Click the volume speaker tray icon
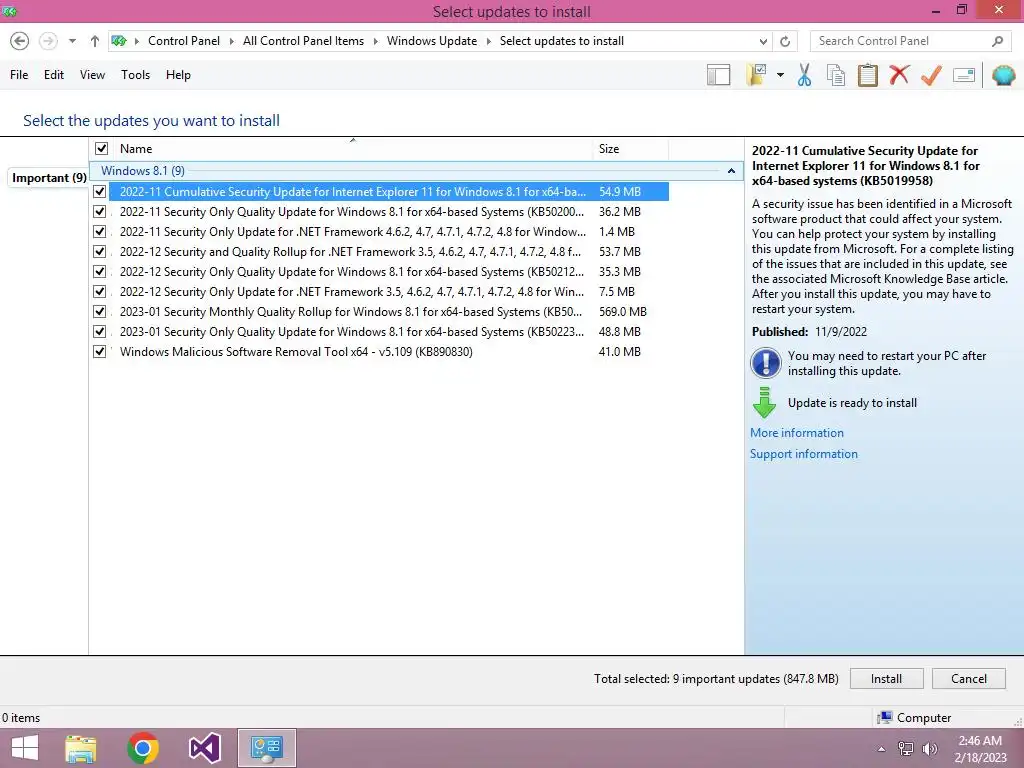The image size is (1024, 768). click(x=929, y=749)
